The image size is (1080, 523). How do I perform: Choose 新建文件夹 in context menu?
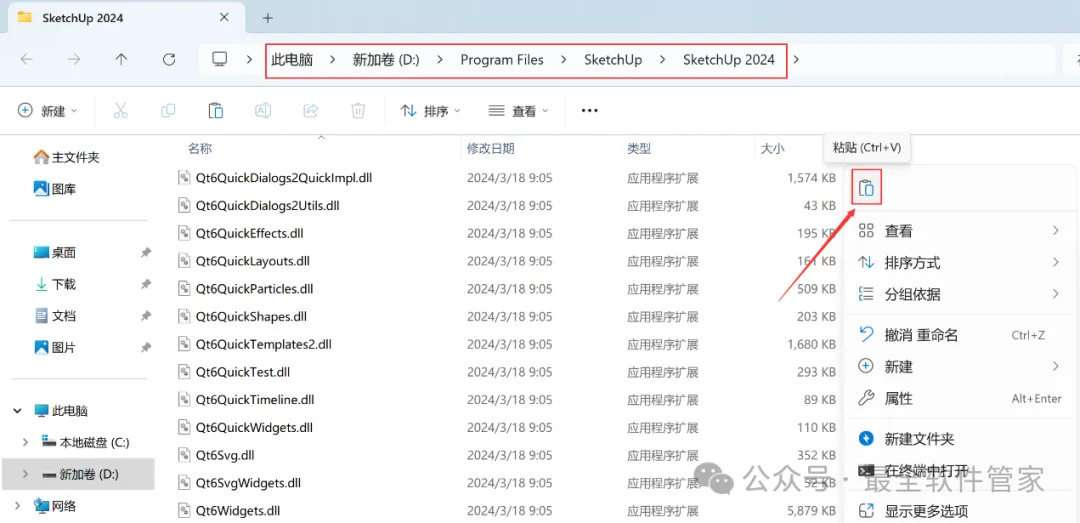click(x=958, y=439)
